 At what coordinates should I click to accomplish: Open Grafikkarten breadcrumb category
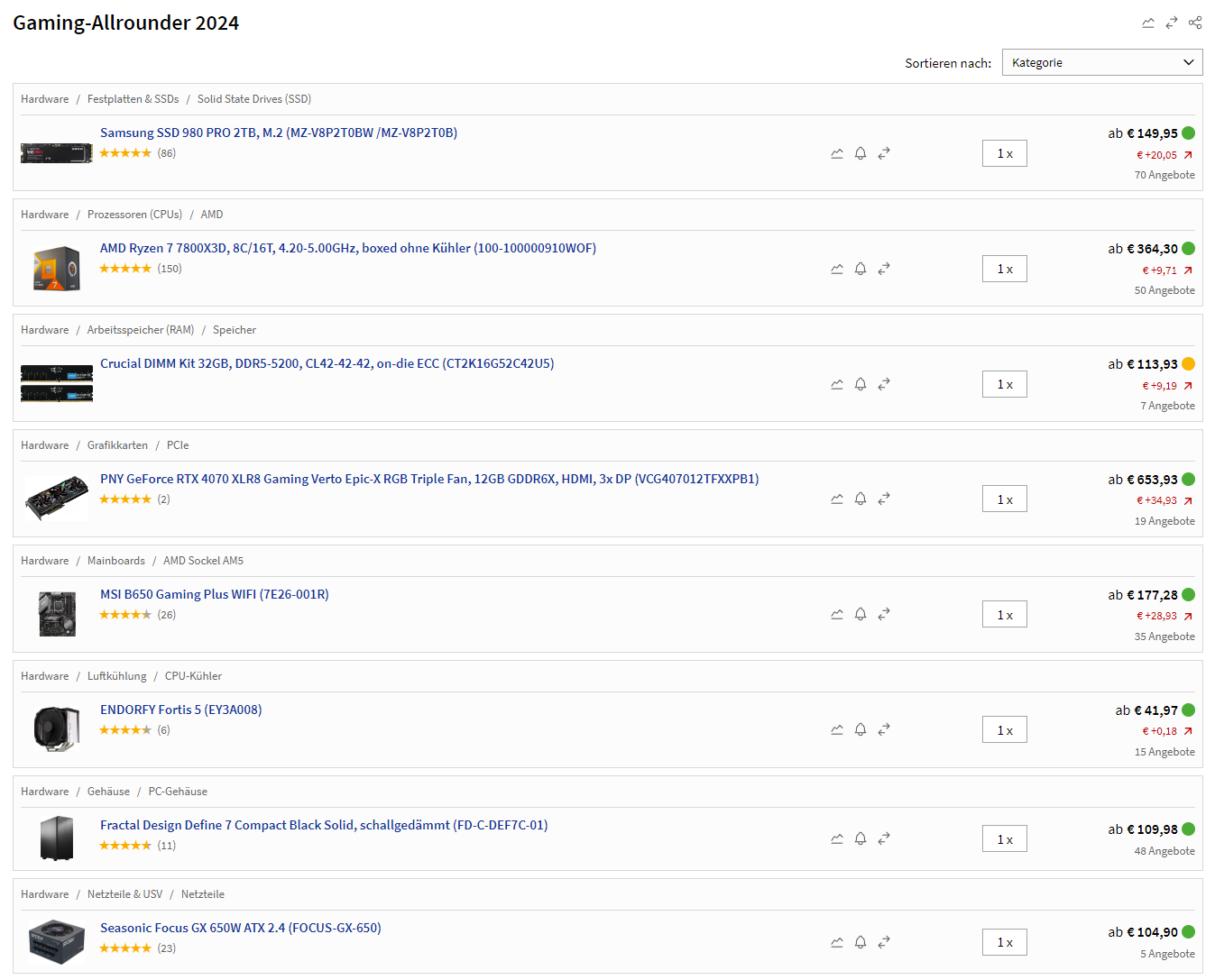117,445
